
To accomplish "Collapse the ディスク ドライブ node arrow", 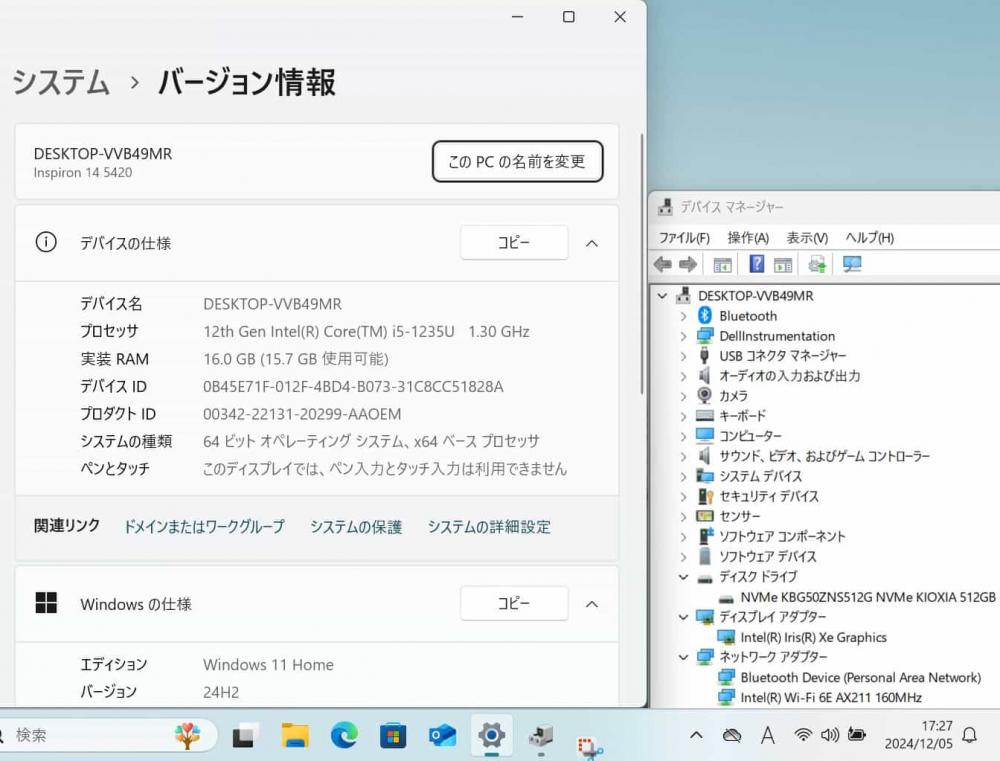I will 683,577.
